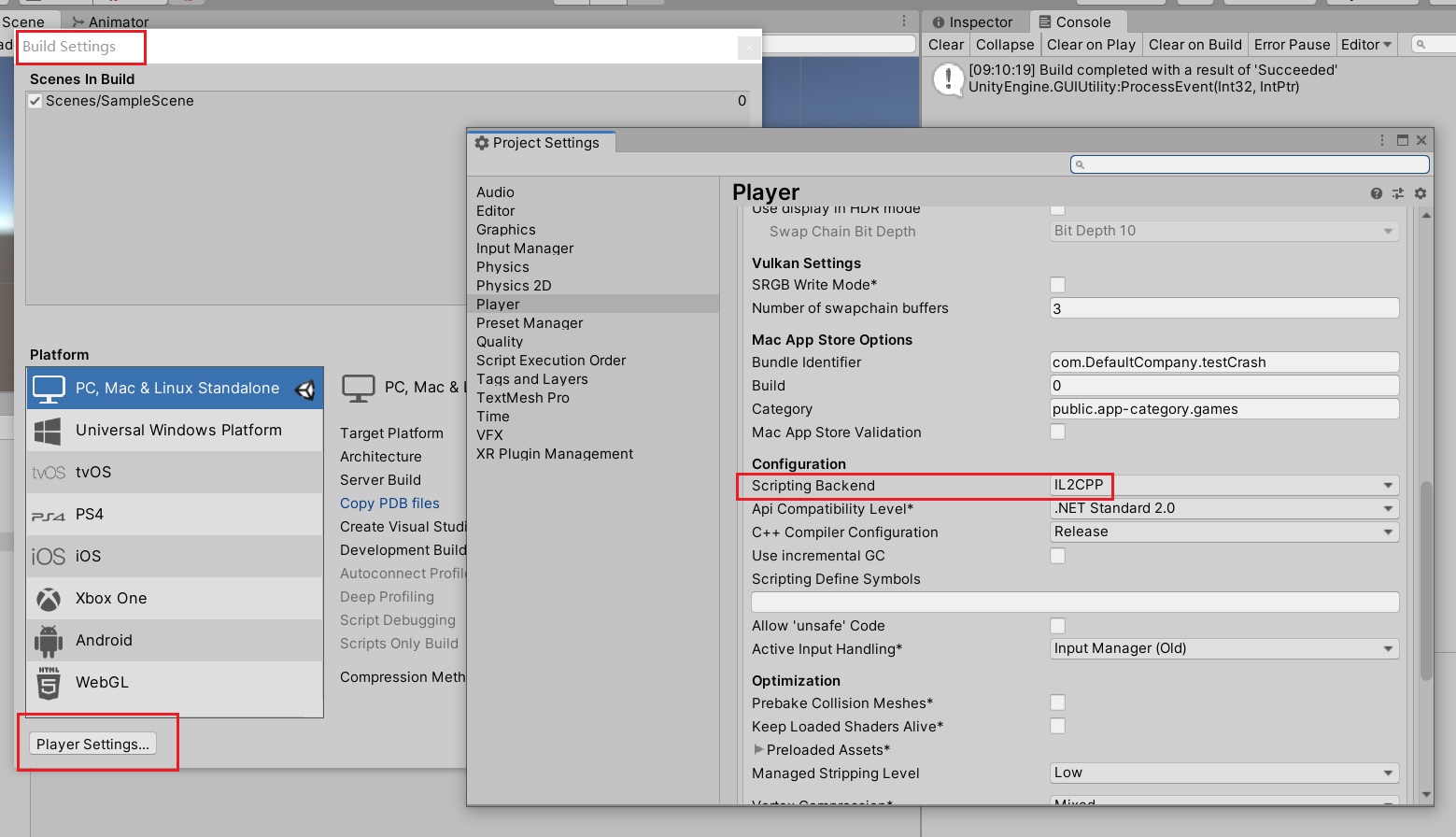
Task: Select Universal Windows Platform
Action: click(x=175, y=431)
